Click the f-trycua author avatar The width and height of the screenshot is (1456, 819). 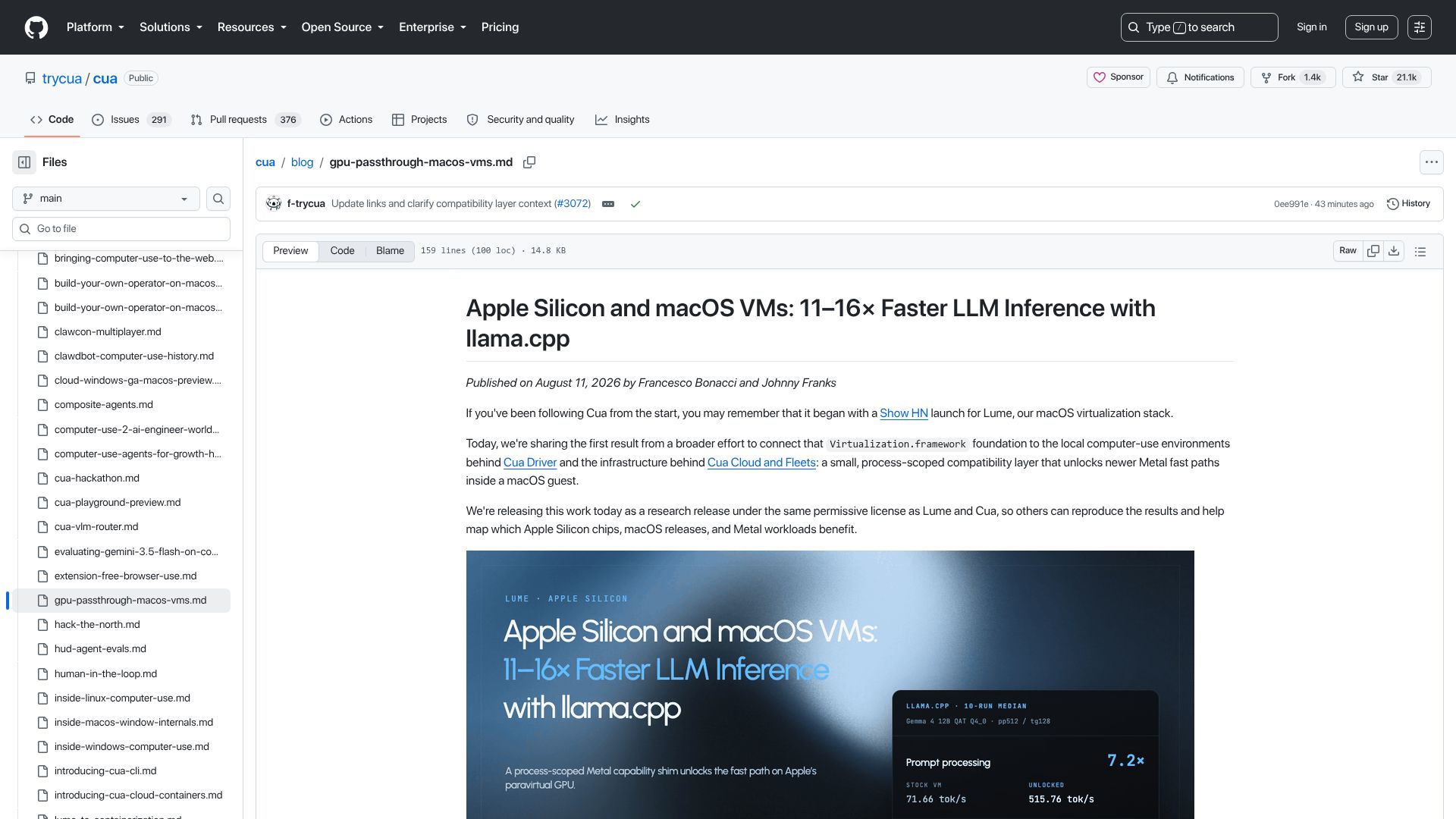click(x=274, y=204)
